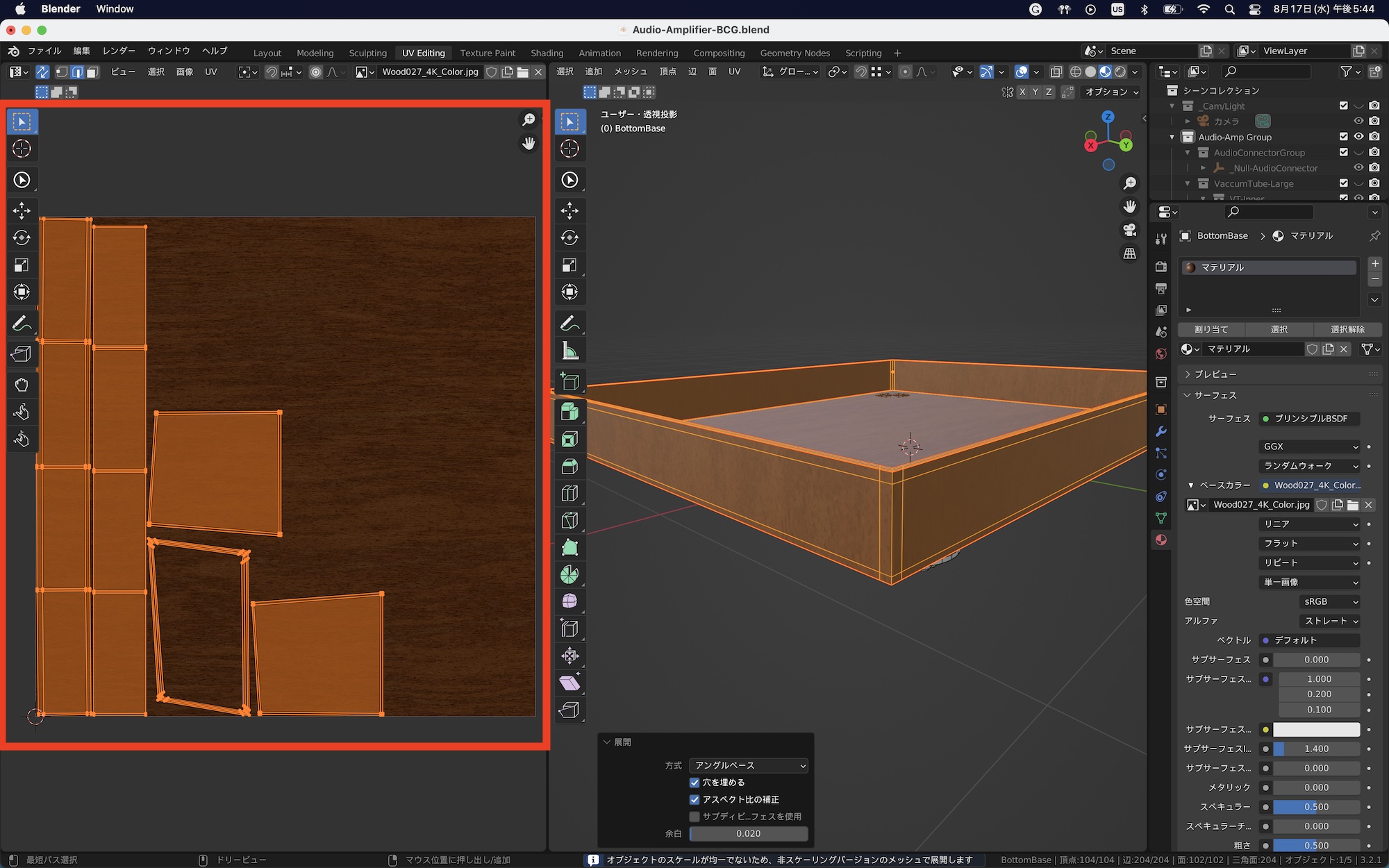The height and width of the screenshot is (868, 1389).
Task: Uncheck the 穴を埋める checkbox
Action: click(694, 783)
